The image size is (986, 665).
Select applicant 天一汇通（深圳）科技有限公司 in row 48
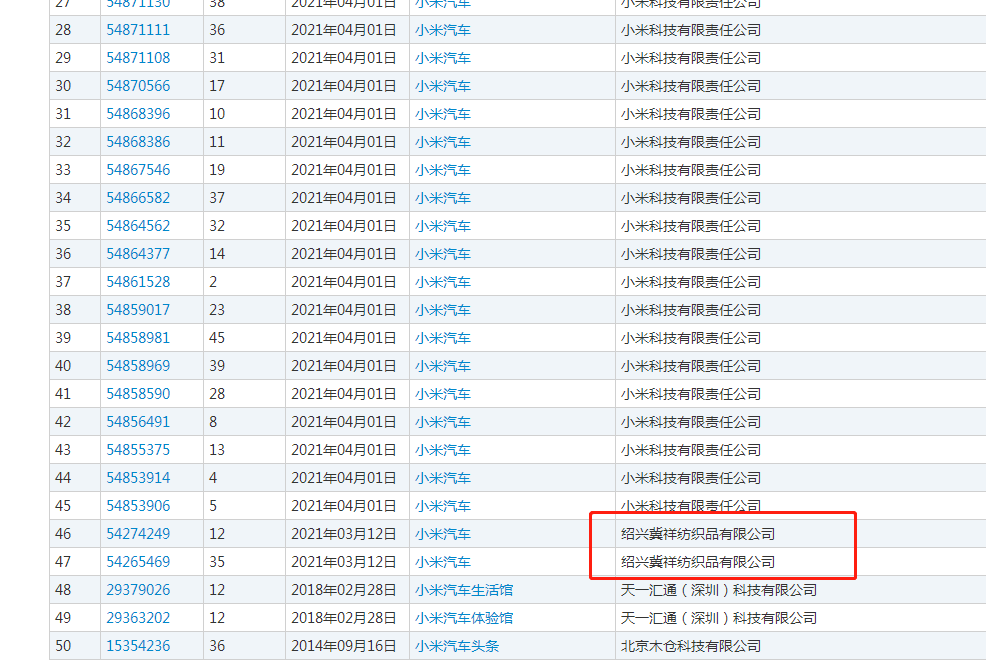tap(719, 590)
